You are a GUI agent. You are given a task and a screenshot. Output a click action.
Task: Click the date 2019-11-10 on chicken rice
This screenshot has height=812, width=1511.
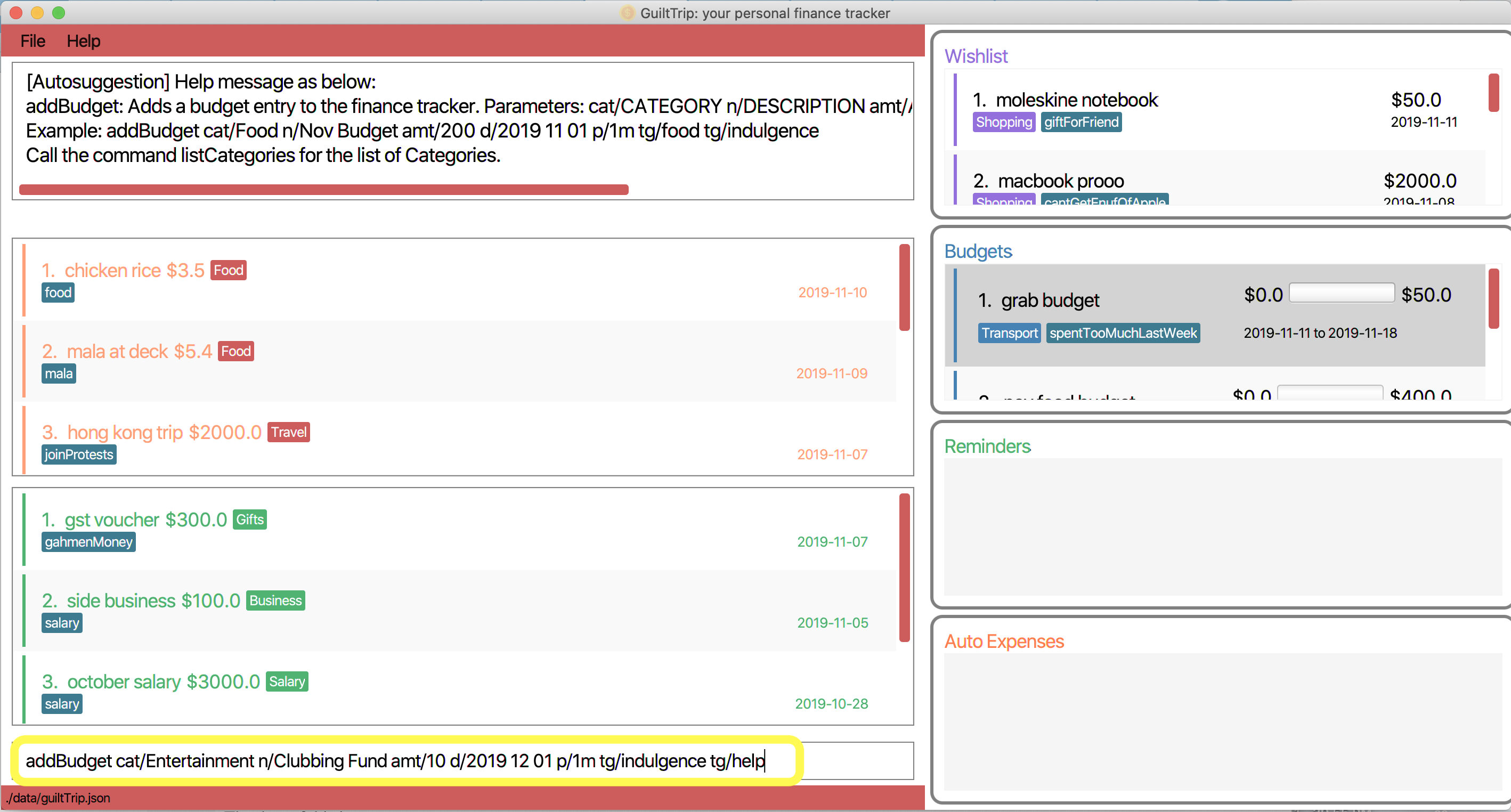[x=832, y=292]
